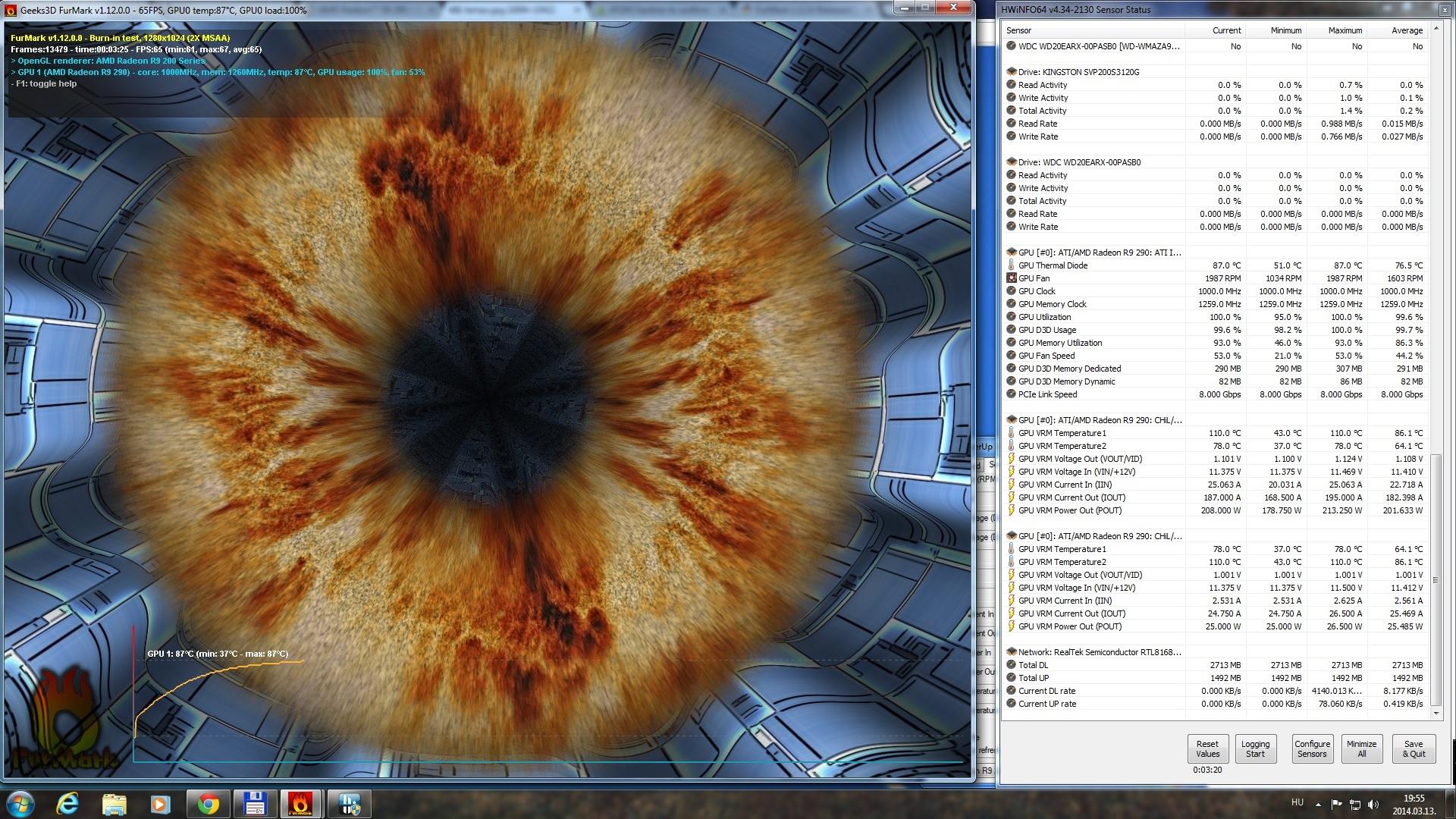Click the sensor list scrollbar thumb

click(x=1436, y=580)
